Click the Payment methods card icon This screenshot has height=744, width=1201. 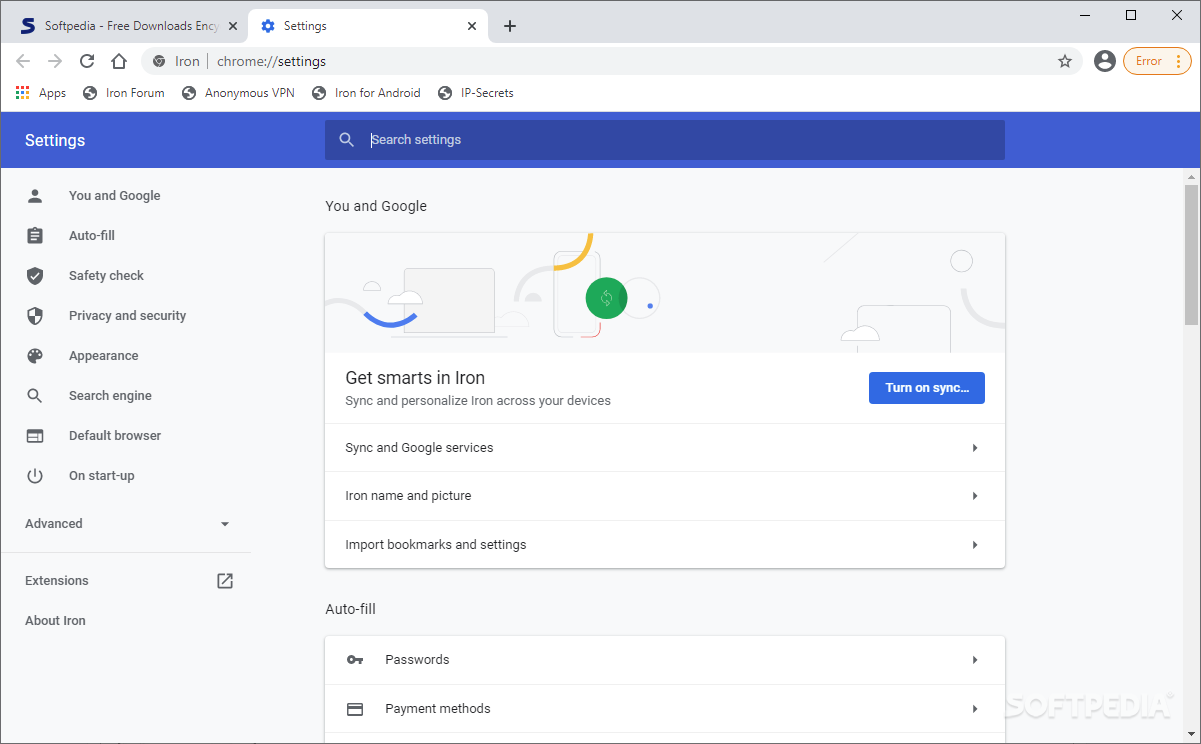click(x=355, y=709)
